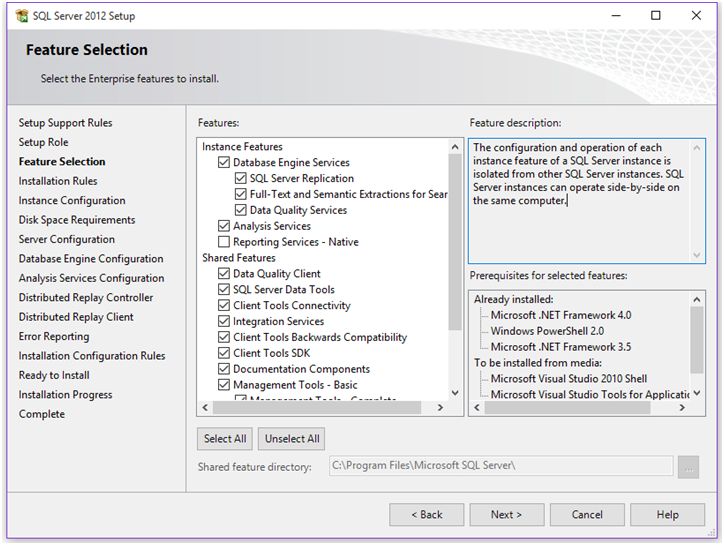The image size is (724, 545).
Task: Select Server Configuration step
Action: (x=66, y=239)
